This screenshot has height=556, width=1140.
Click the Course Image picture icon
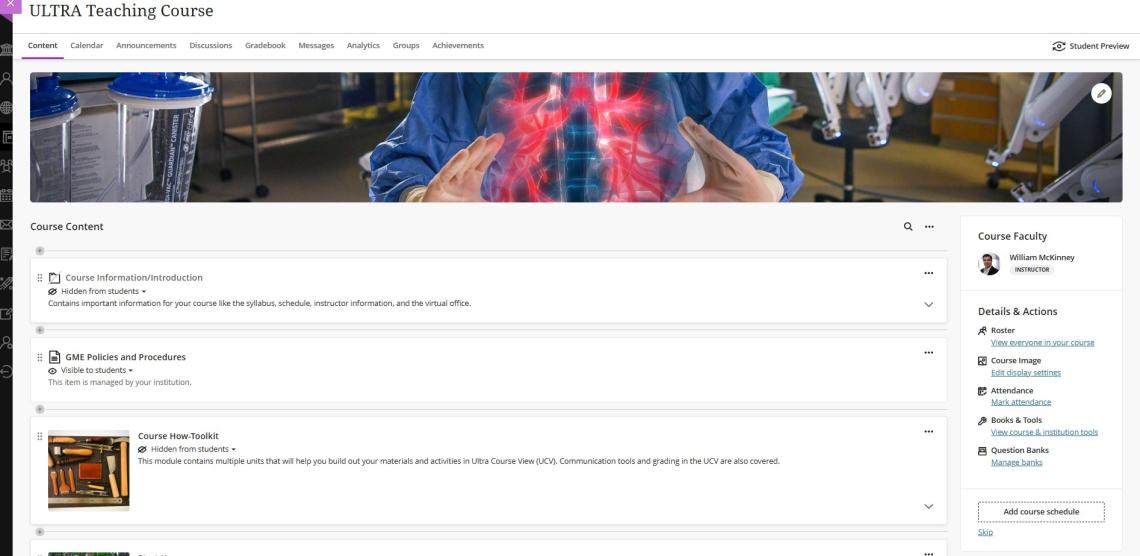(982, 360)
